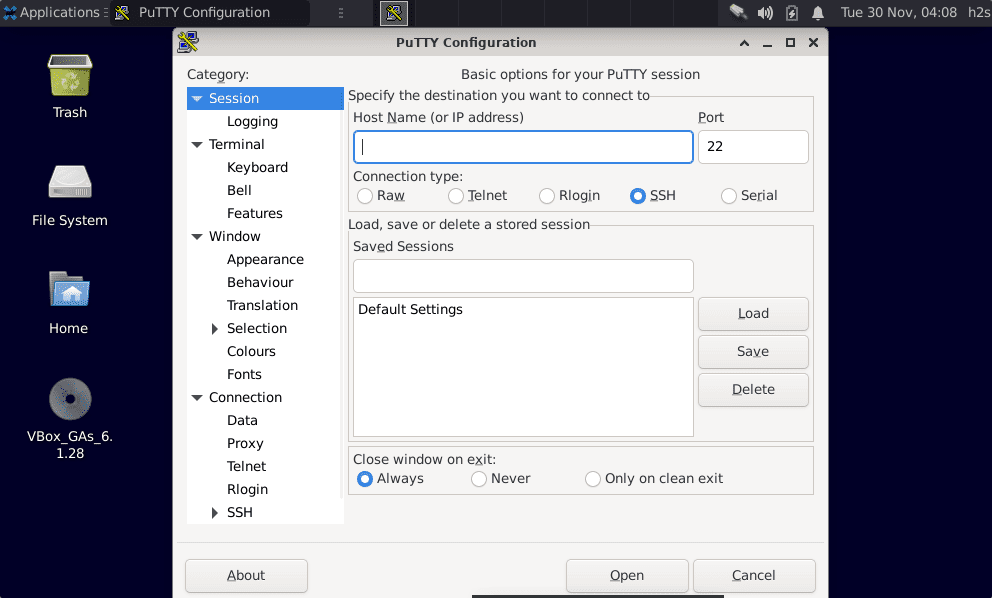Collapse the Session category tree
Viewport: 992px width, 598px height.
[x=196, y=98]
